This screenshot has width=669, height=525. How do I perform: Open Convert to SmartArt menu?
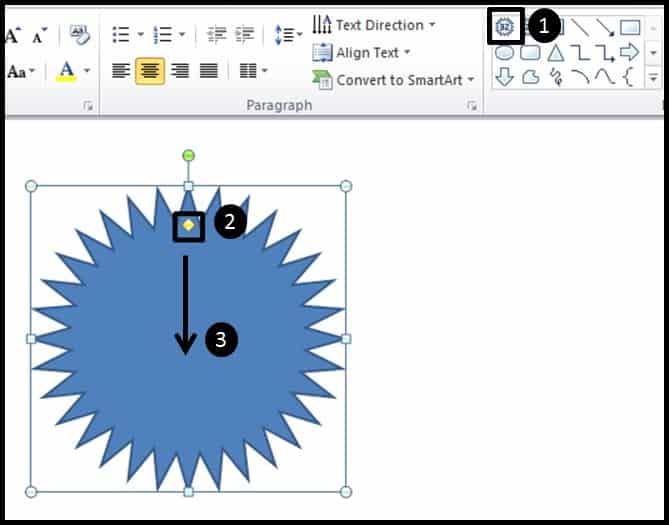[393, 80]
